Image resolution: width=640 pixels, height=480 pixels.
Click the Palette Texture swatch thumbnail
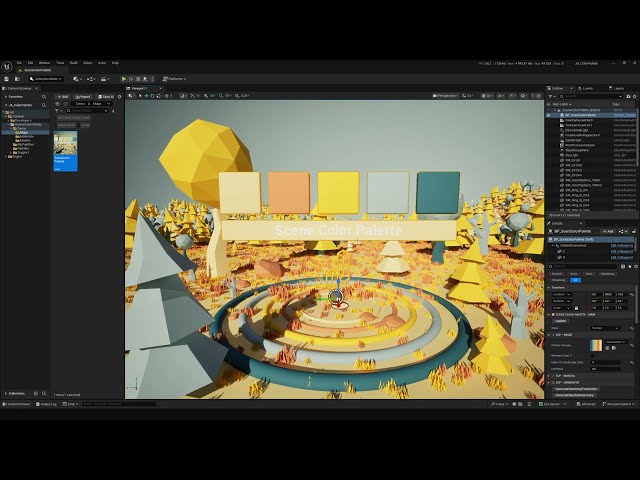596,345
